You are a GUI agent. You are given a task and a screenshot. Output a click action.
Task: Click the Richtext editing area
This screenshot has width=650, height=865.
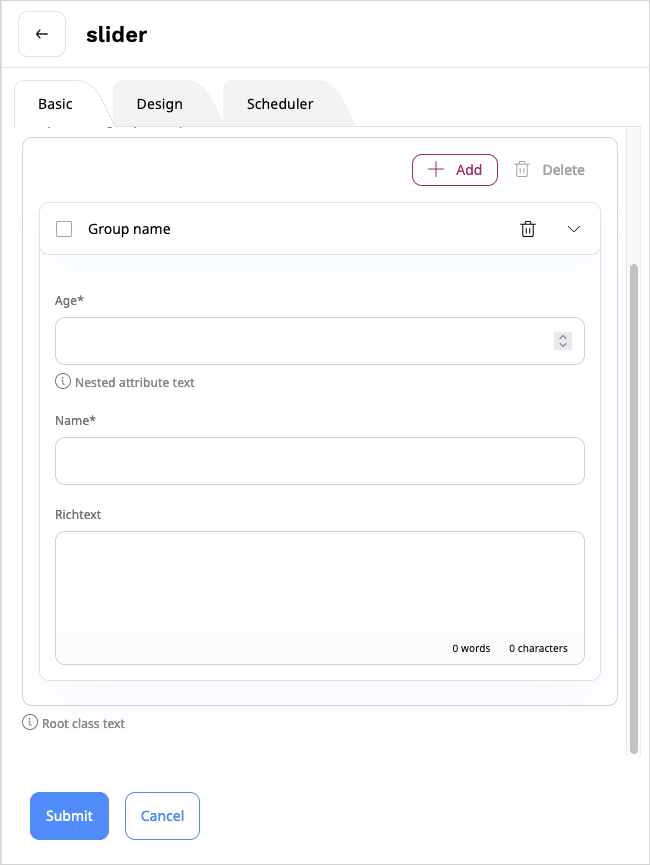(319, 580)
